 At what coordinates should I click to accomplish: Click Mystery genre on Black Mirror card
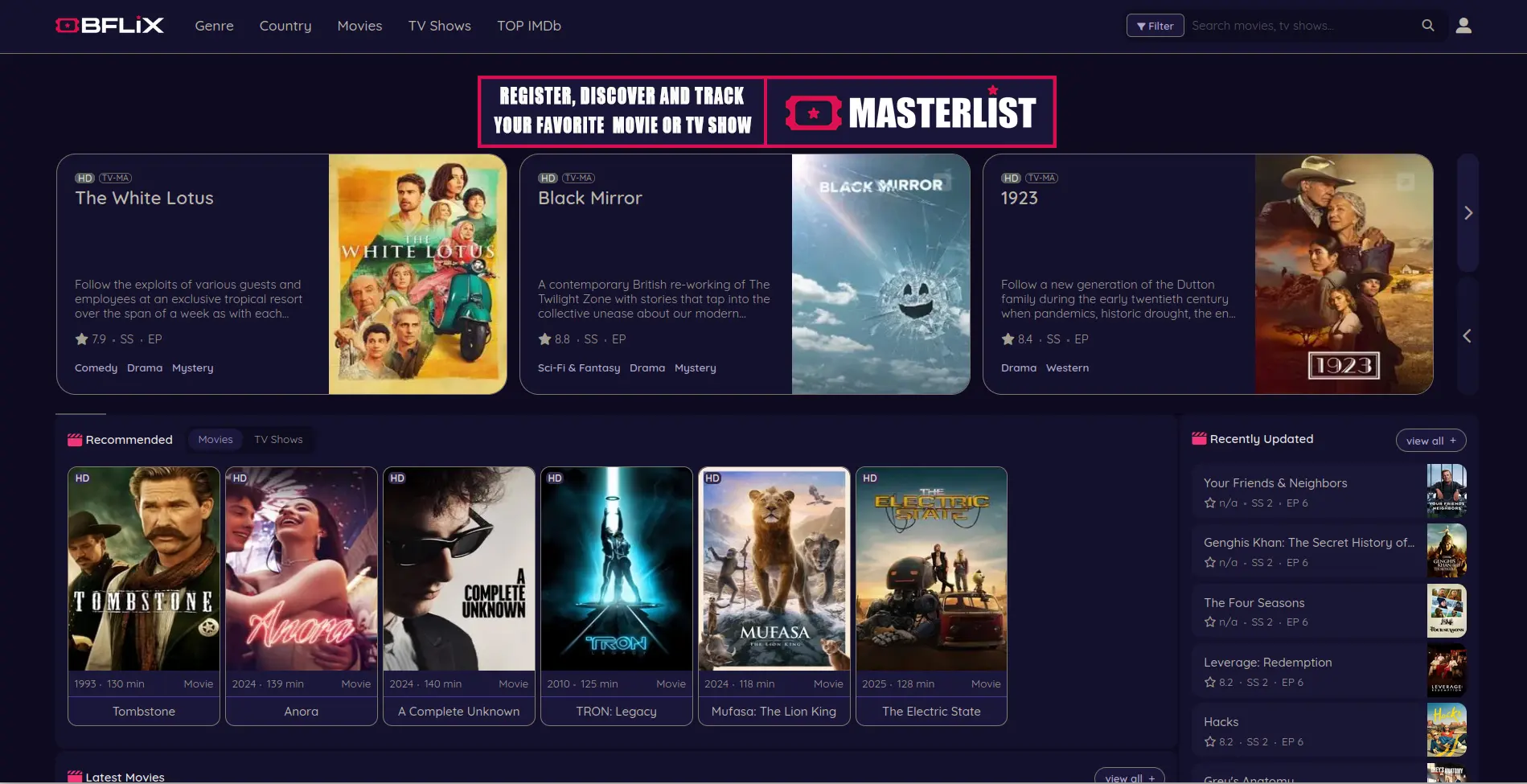click(x=695, y=368)
